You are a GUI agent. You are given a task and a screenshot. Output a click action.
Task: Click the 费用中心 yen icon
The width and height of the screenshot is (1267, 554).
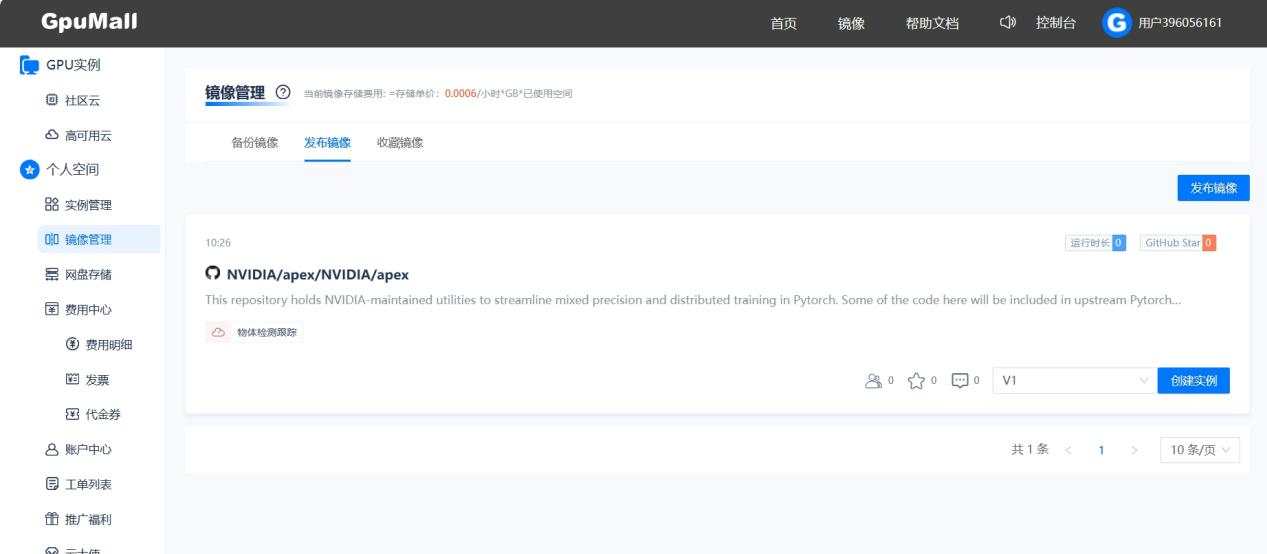click(52, 310)
